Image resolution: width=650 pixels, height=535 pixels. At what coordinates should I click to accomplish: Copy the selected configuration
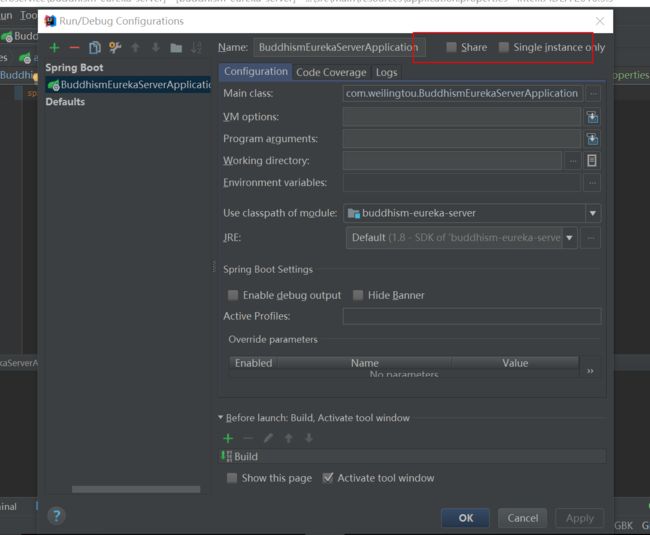(95, 48)
